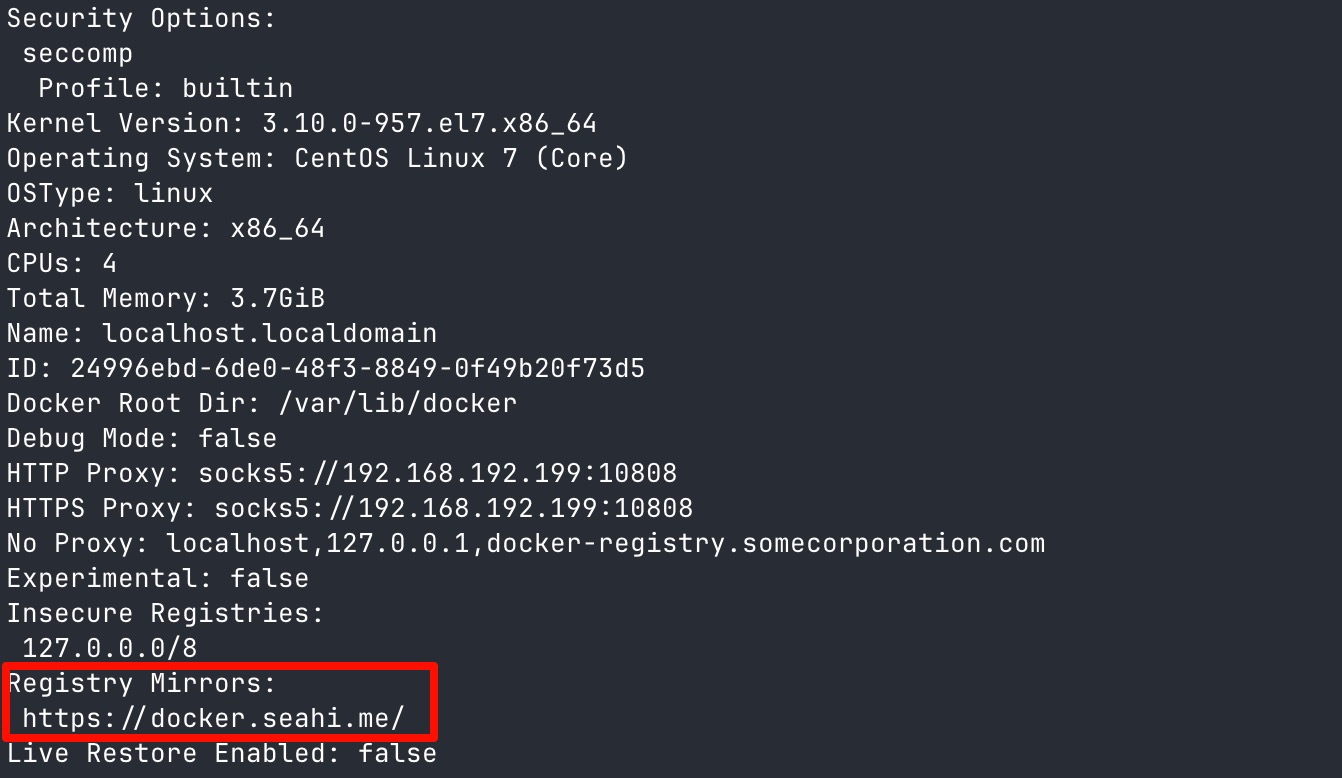The width and height of the screenshot is (1342, 778).
Task: Click the 127.0.0.0/8 insecure registry entry
Action: pos(110,648)
